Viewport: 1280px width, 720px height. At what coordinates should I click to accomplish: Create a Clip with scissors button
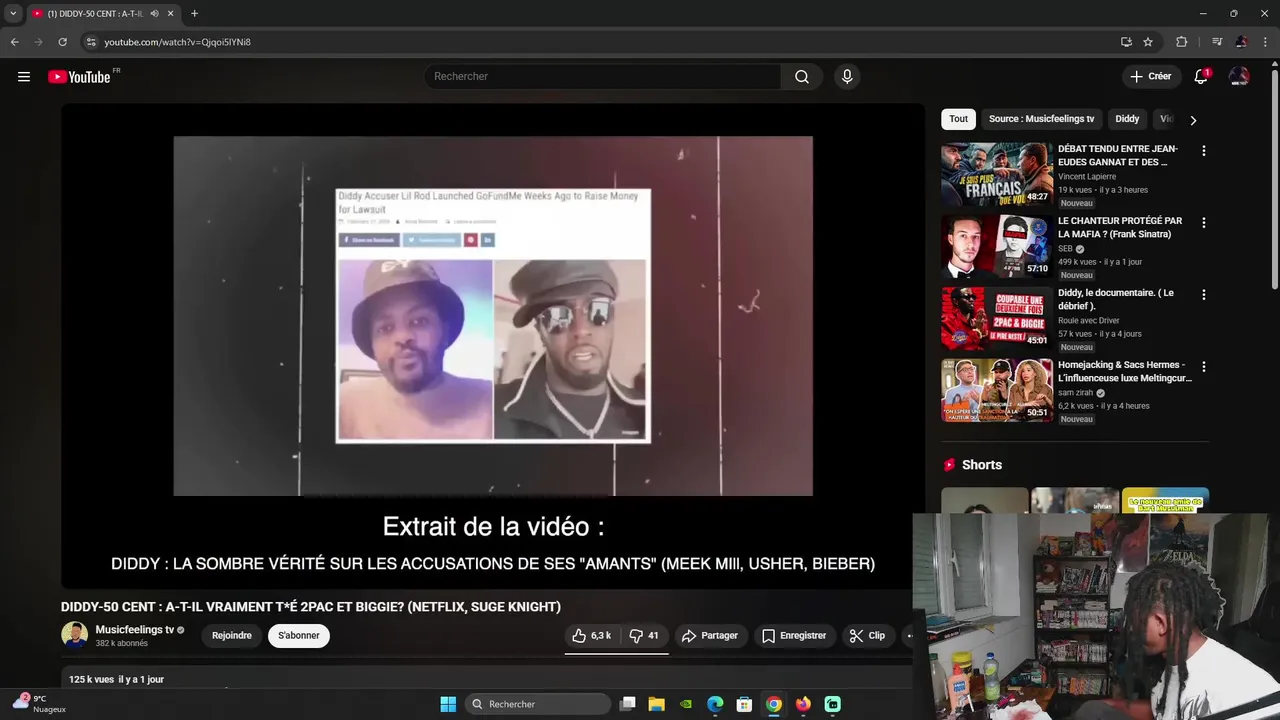(x=867, y=636)
